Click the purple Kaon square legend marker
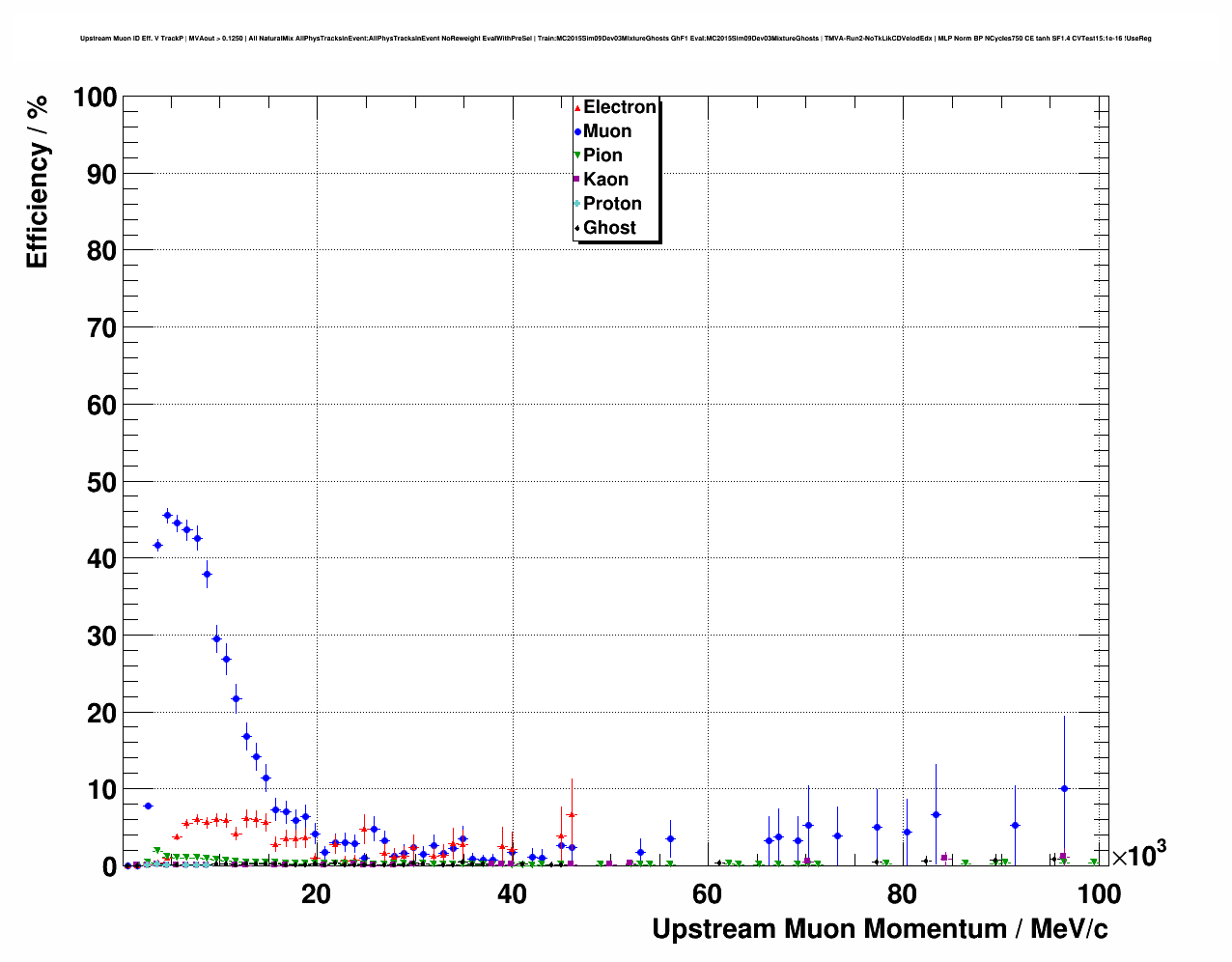Image resolution: width=1232 pixels, height=962 pixels. click(577, 180)
